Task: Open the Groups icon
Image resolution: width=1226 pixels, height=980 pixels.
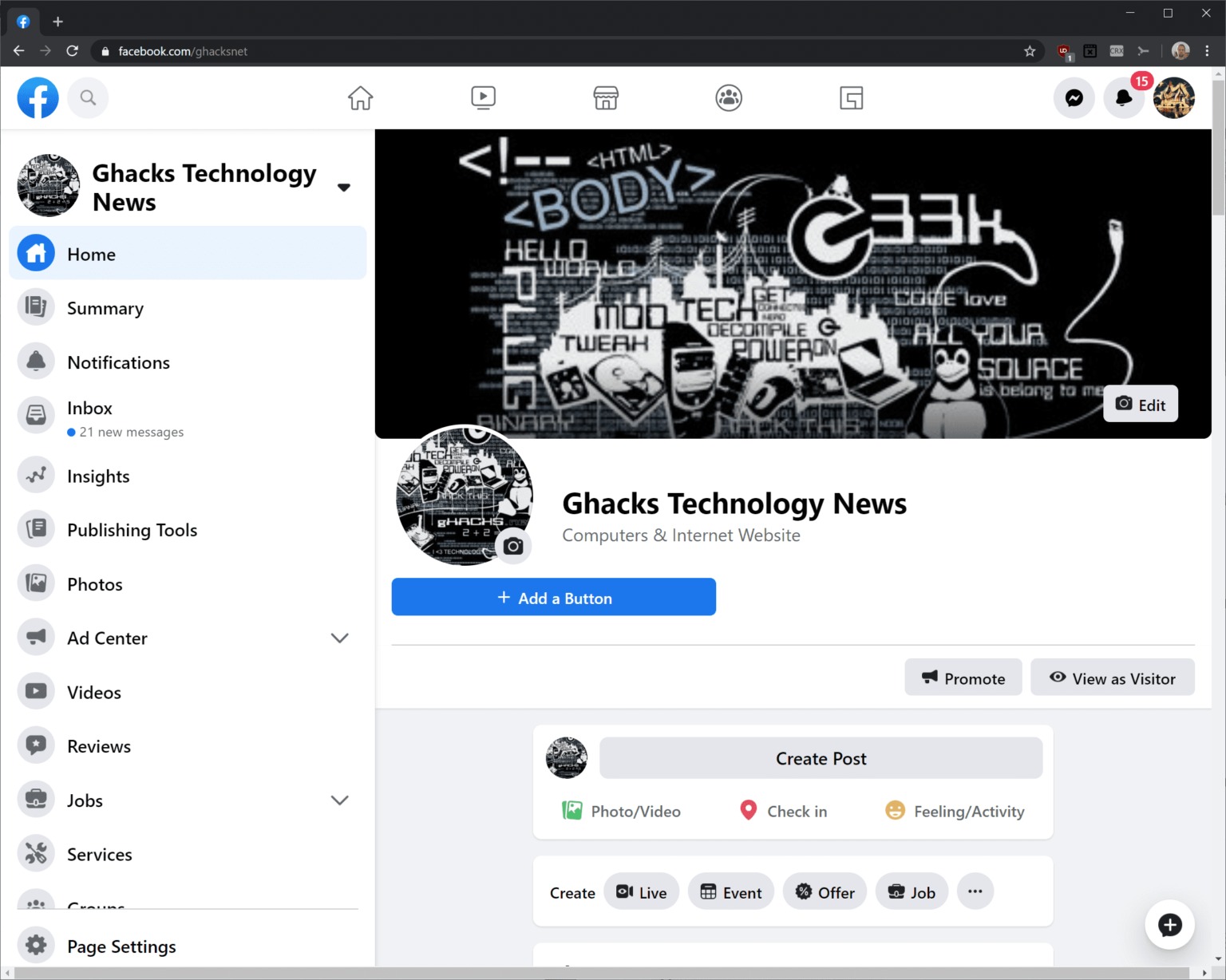Action: (728, 97)
